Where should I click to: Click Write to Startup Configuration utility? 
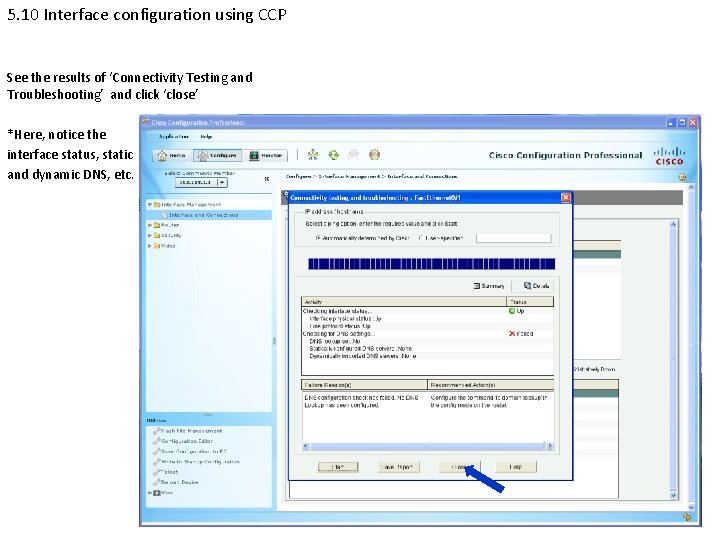point(197,462)
